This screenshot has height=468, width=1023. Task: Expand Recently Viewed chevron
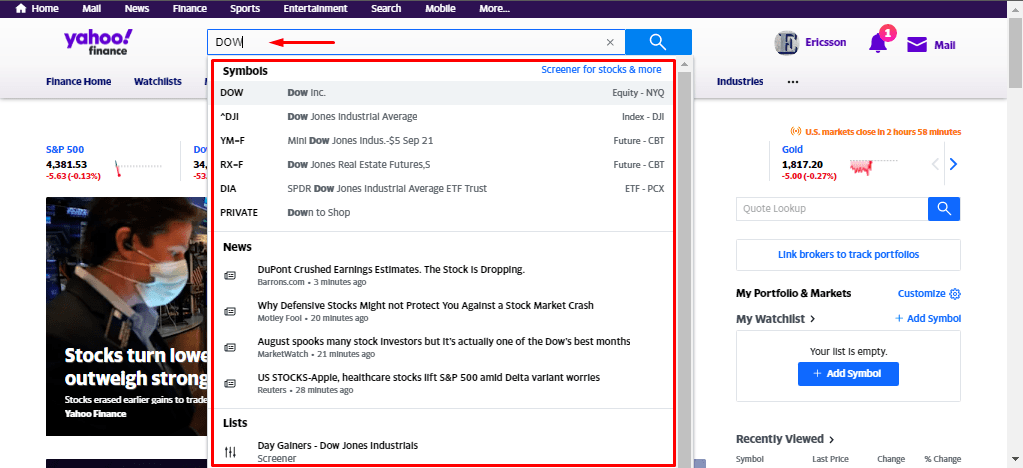tap(832, 439)
